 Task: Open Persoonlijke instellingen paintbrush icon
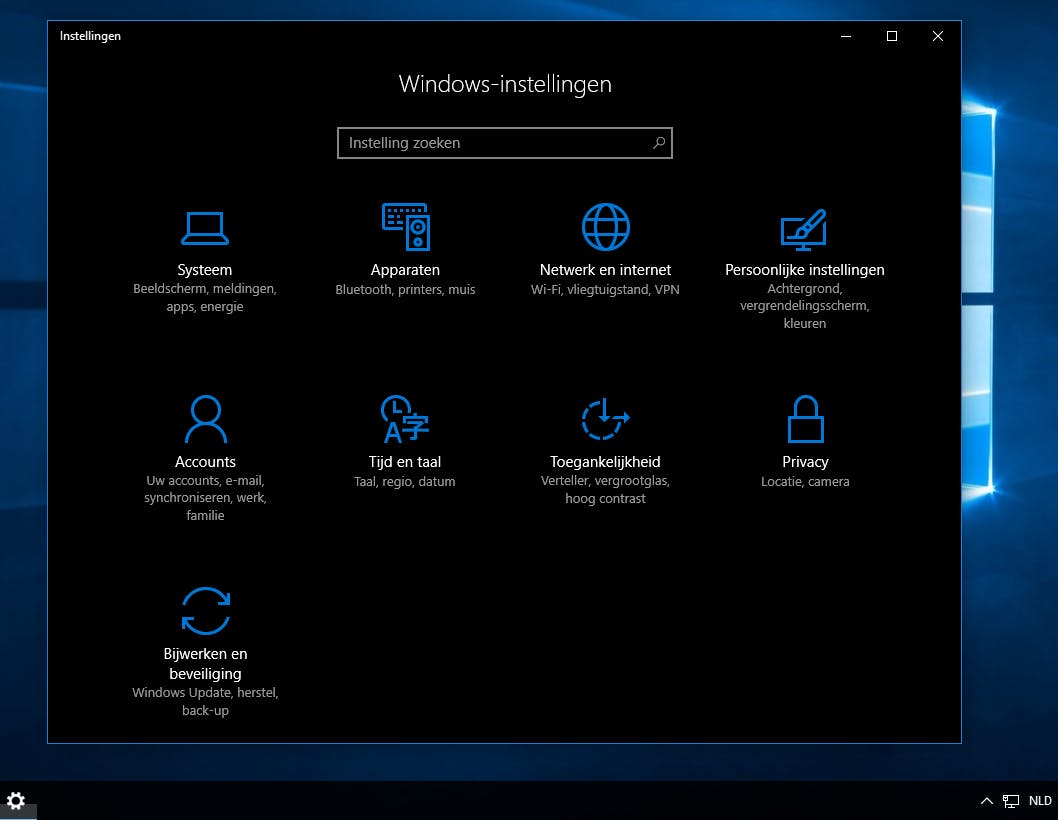click(x=804, y=229)
